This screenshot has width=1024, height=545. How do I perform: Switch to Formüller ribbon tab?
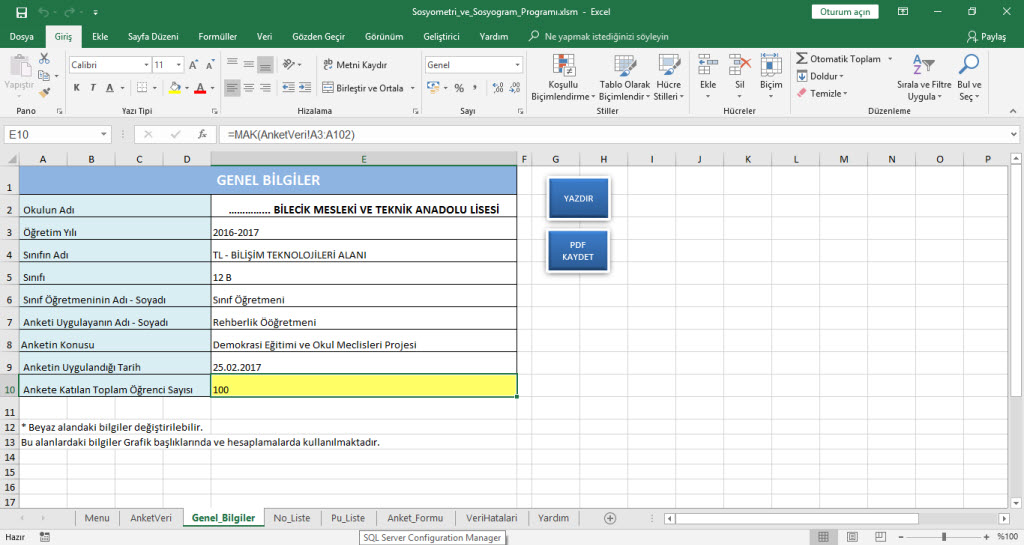pos(217,37)
